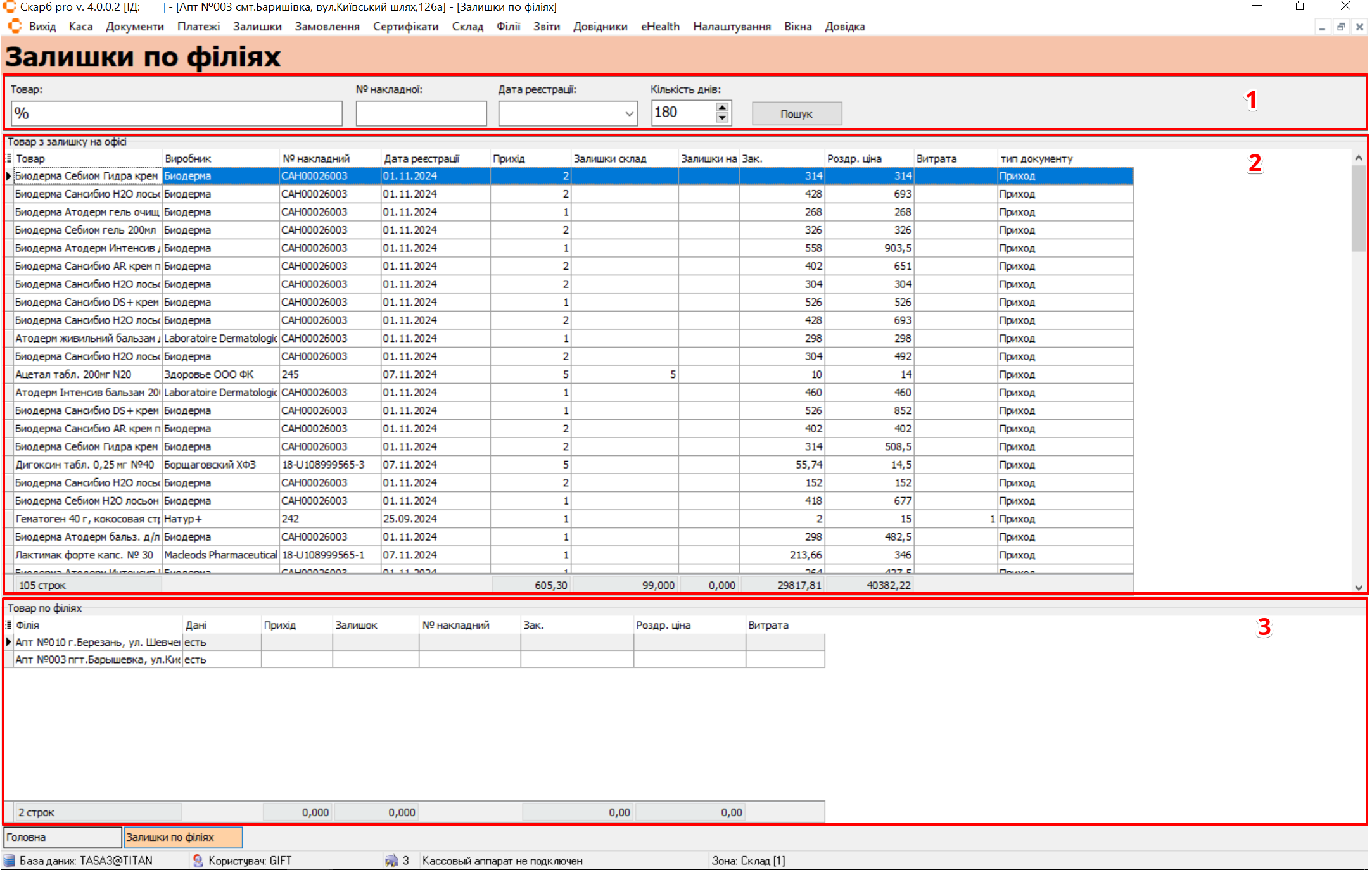This screenshot has width=1372, height=870.
Task: Click the Товар search input field
Action: 177,114
